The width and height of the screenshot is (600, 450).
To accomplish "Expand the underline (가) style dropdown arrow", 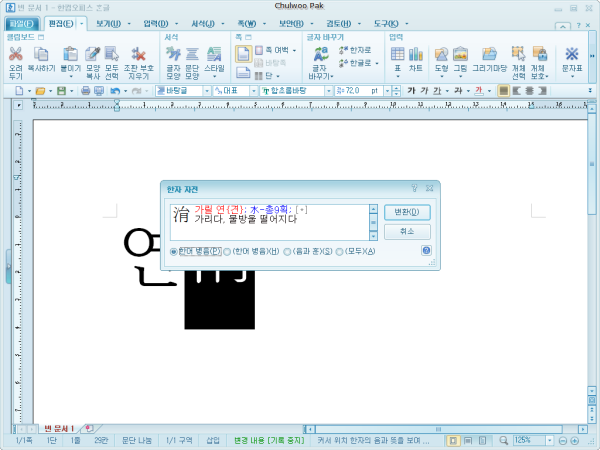I will (447, 91).
